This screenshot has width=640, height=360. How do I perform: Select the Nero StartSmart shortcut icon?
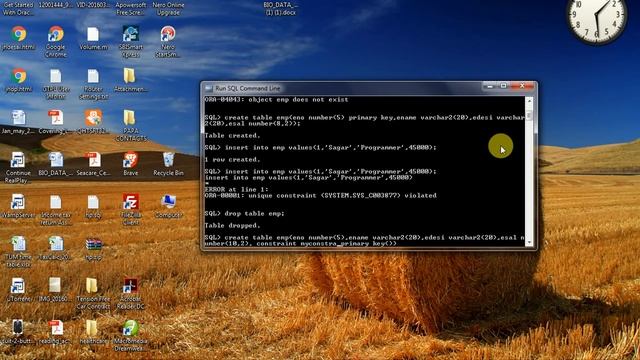coord(168,34)
